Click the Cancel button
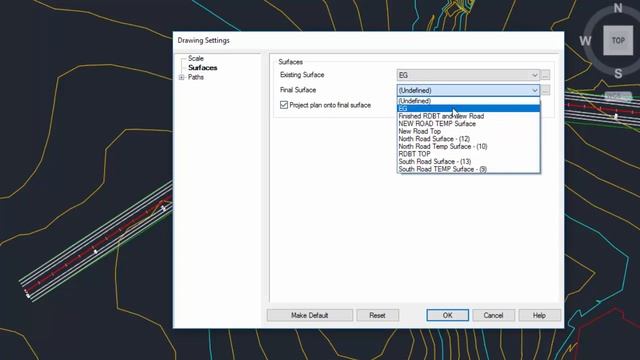Viewport: 640px width, 360px height. click(x=493, y=315)
